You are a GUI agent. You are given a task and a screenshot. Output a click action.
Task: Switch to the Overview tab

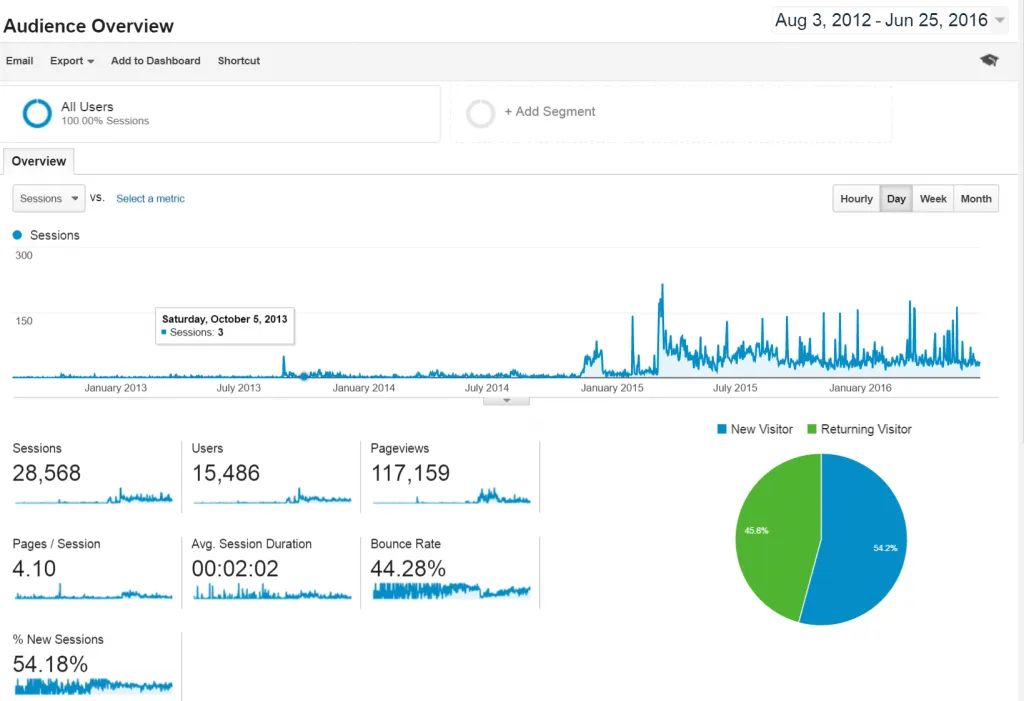click(x=38, y=161)
